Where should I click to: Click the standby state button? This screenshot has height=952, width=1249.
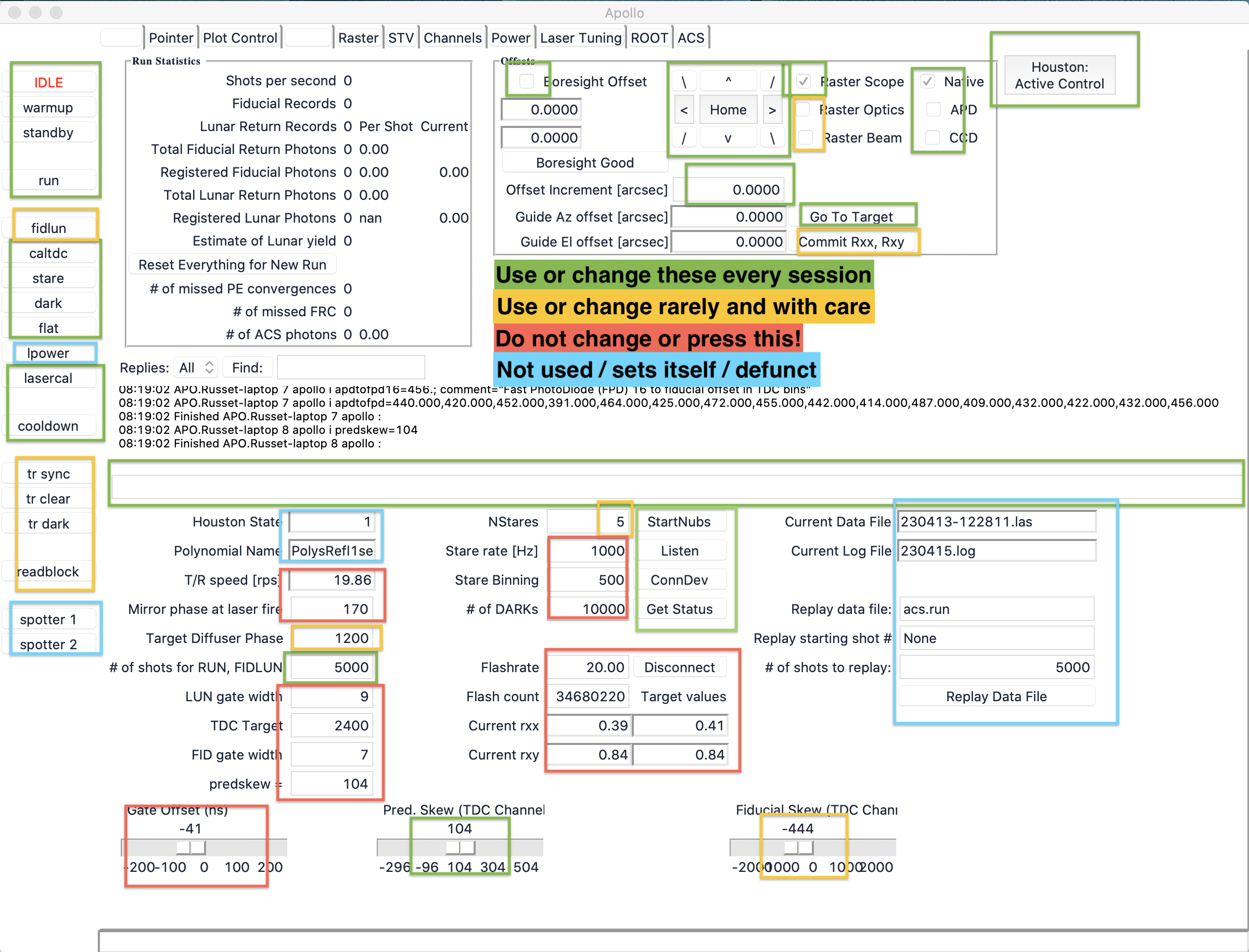point(49,133)
